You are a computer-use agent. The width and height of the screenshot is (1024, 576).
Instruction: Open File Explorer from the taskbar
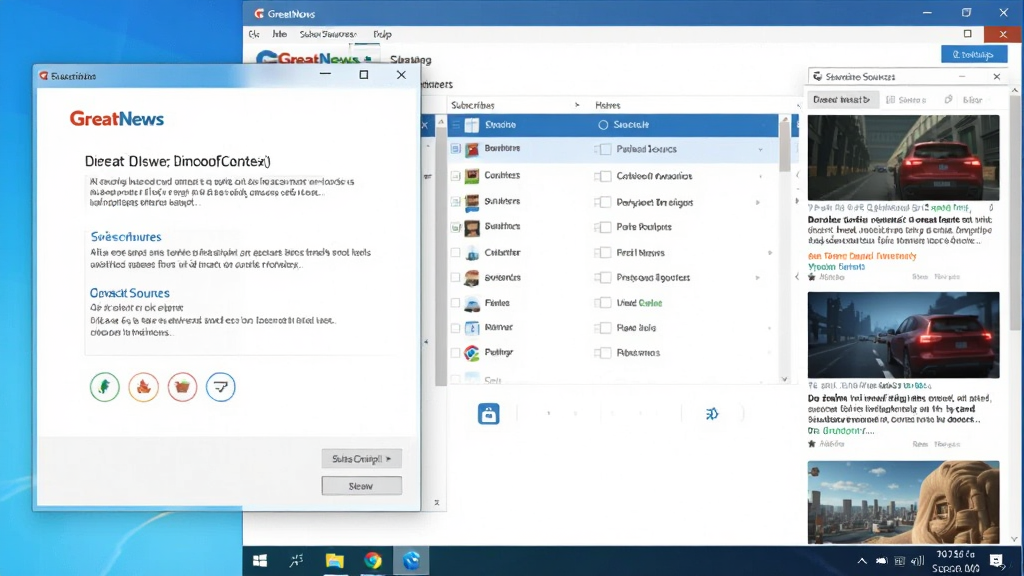coord(334,560)
